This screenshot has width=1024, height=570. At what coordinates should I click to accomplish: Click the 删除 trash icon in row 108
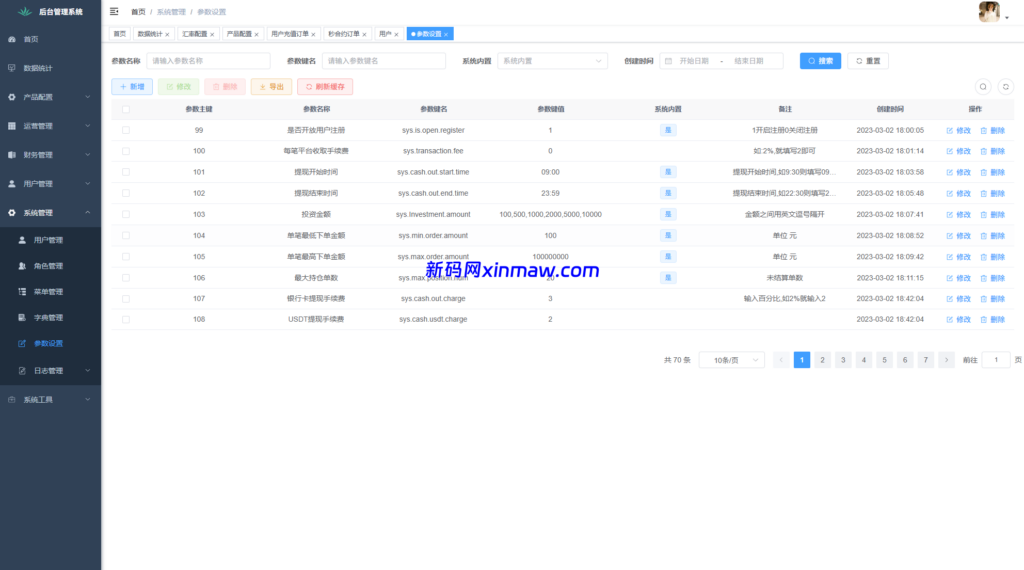(984, 320)
